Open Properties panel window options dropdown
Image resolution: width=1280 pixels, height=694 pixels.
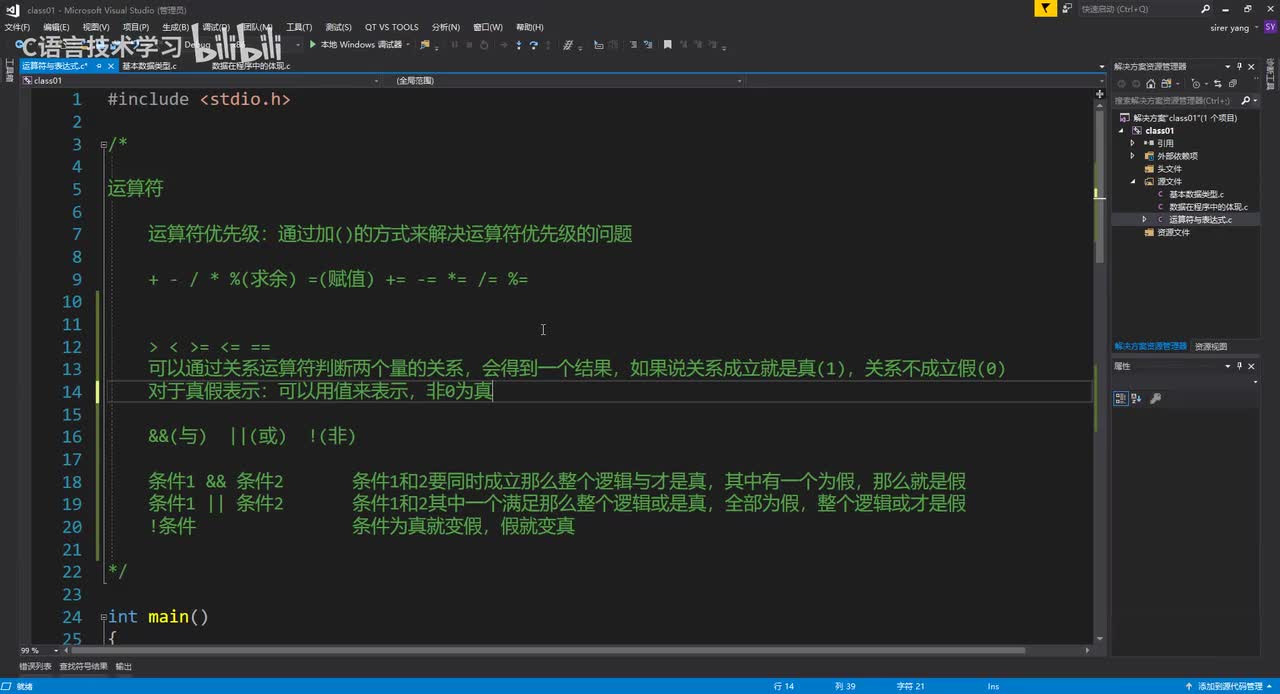[1227, 366]
